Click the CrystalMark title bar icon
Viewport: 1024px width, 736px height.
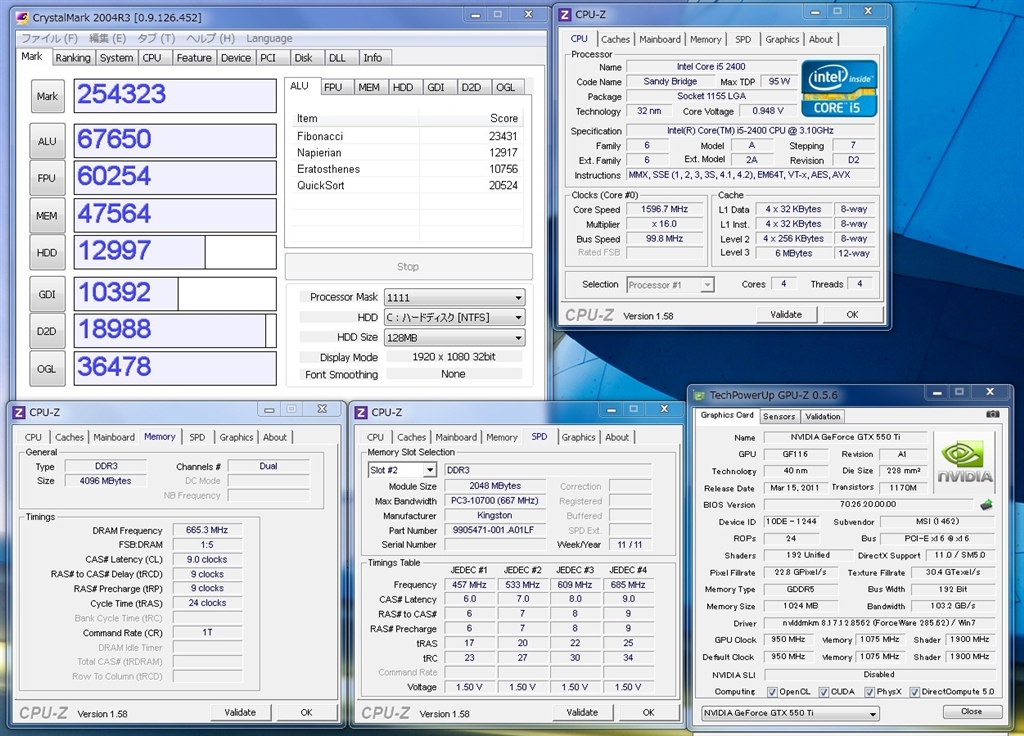pos(21,17)
